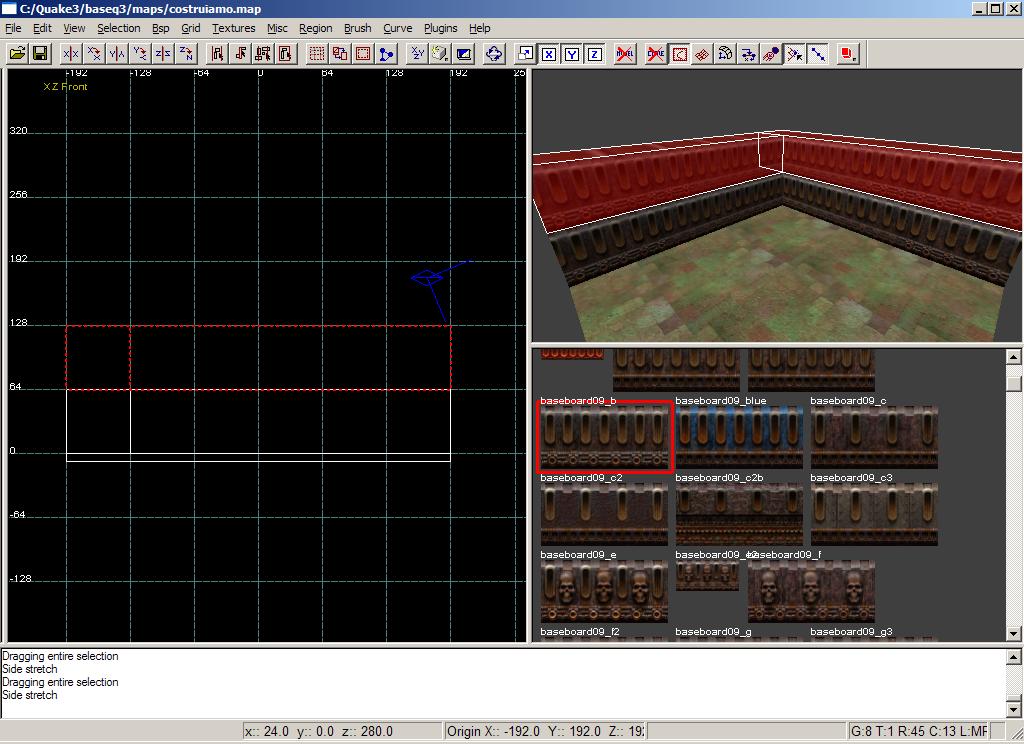Click the Select Complete Tall icon
This screenshot has height=744, width=1024.
point(217,54)
